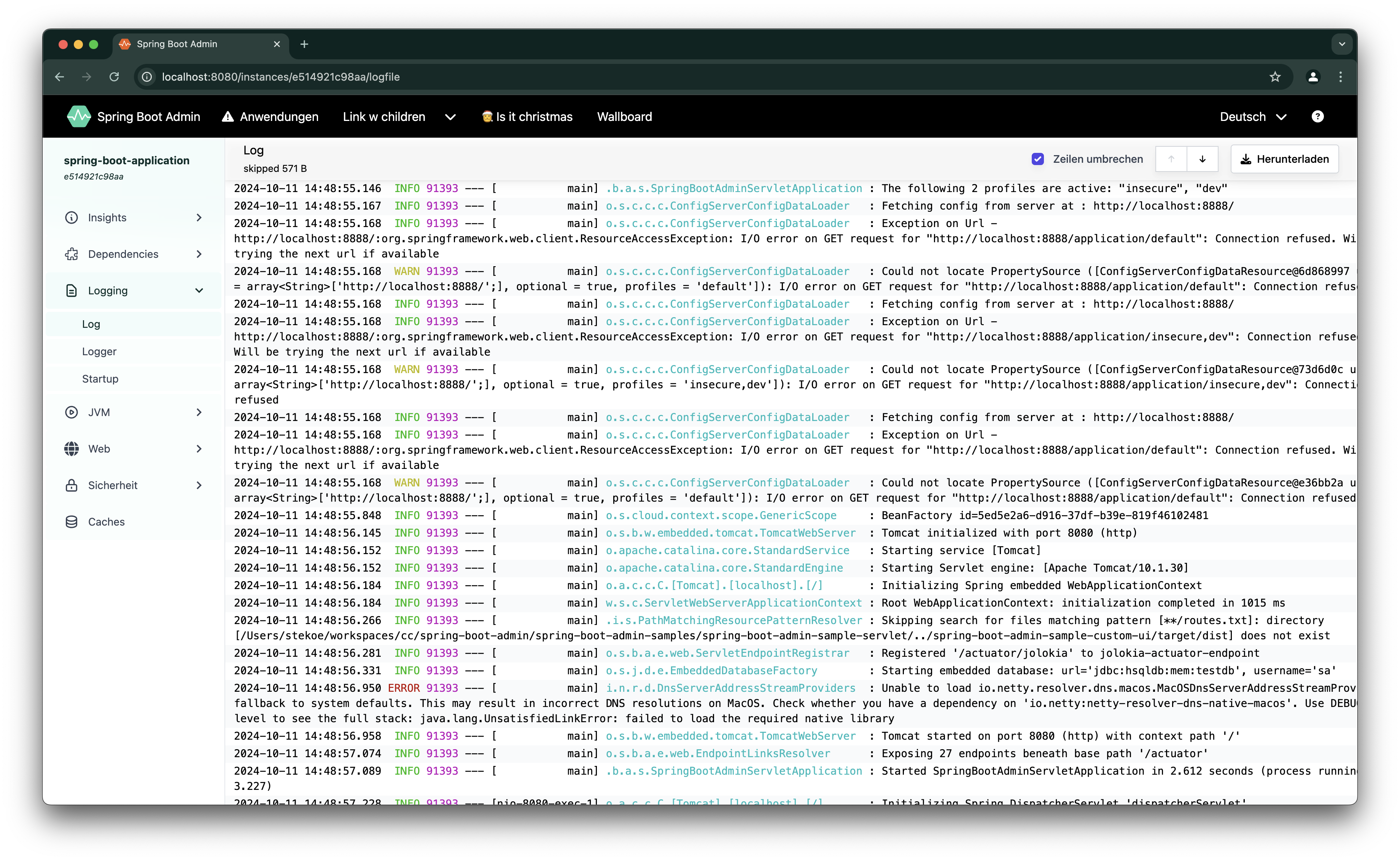Open help via the question mark icon
1400x861 pixels.
[x=1318, y=116]
